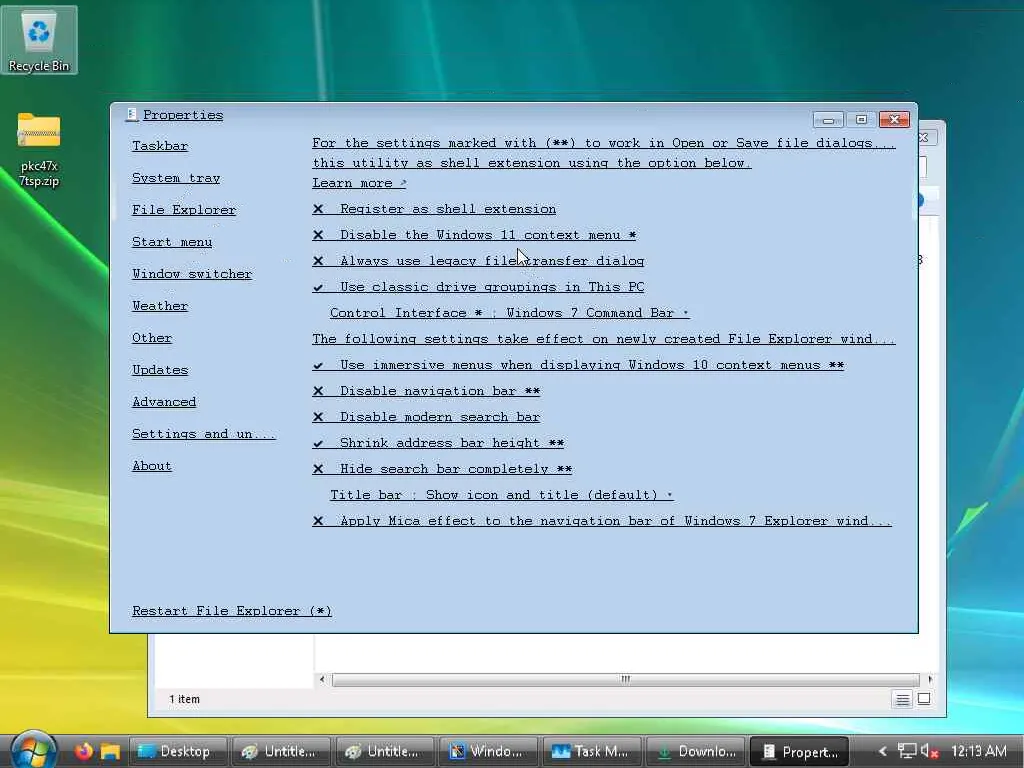The width and height of the screenshot is (1024, 768).
Task: Open the Recycle Bin desktop icon
Action: pos(39,40)
